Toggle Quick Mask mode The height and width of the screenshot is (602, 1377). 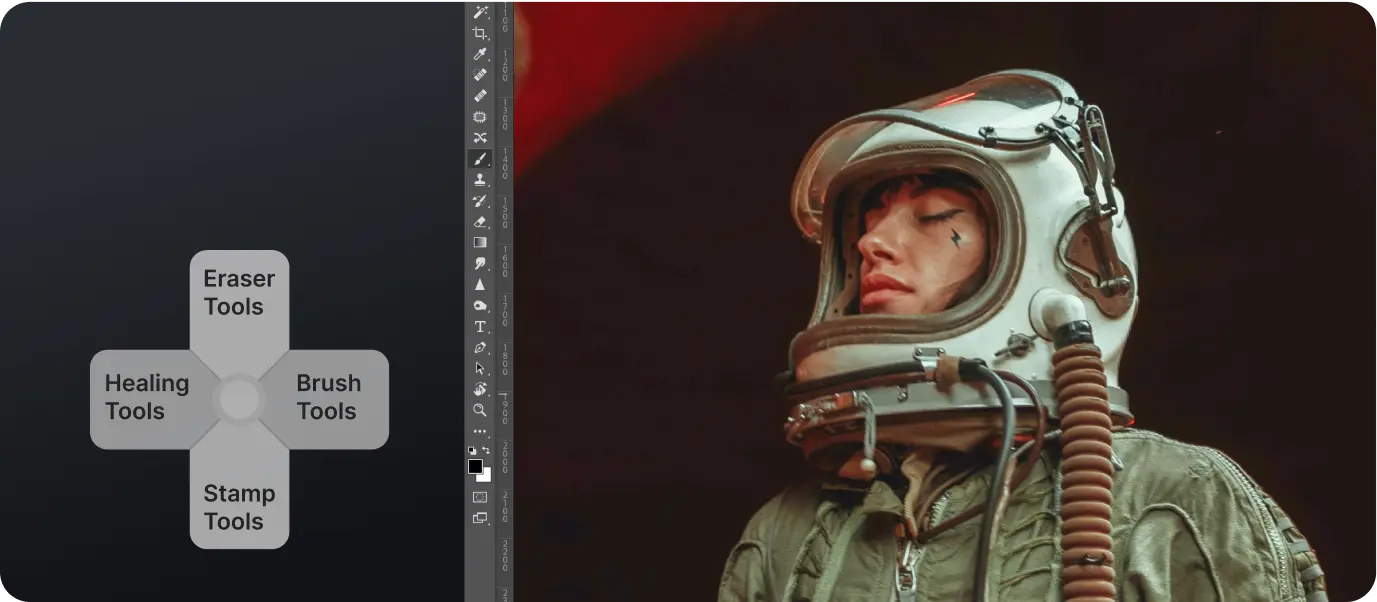tap(480, 497)
